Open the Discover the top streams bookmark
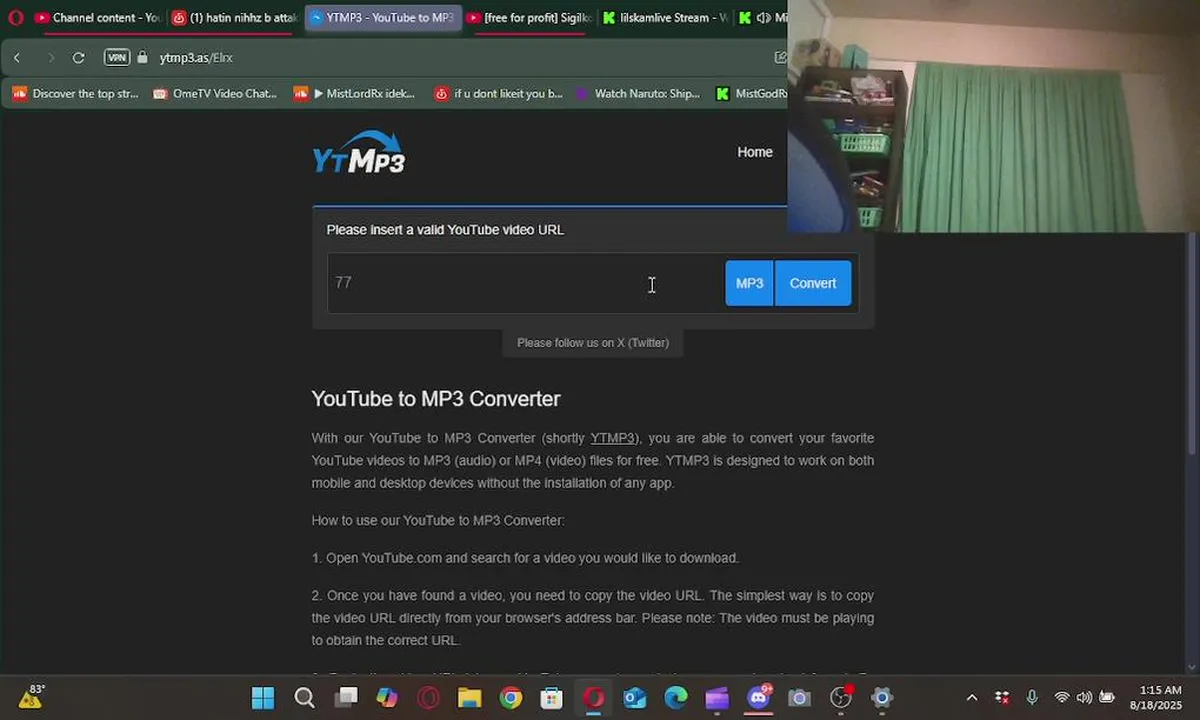This screenshot has width=1200, height=720. click(76, 94)
